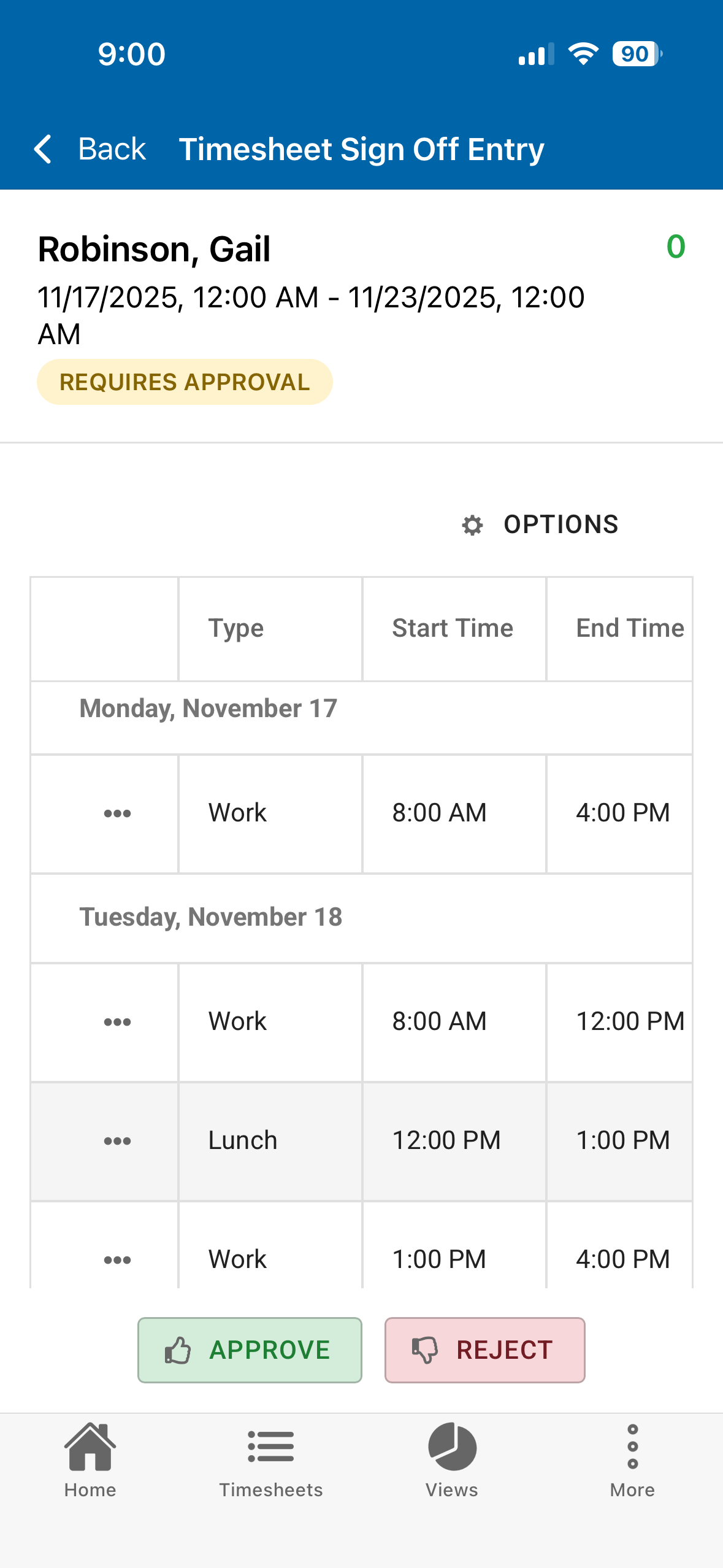This screenshot has width=723, height=1568.
Task: Tap the thumbs-down icon on REJECT
Action: [x=424, y=1350]
